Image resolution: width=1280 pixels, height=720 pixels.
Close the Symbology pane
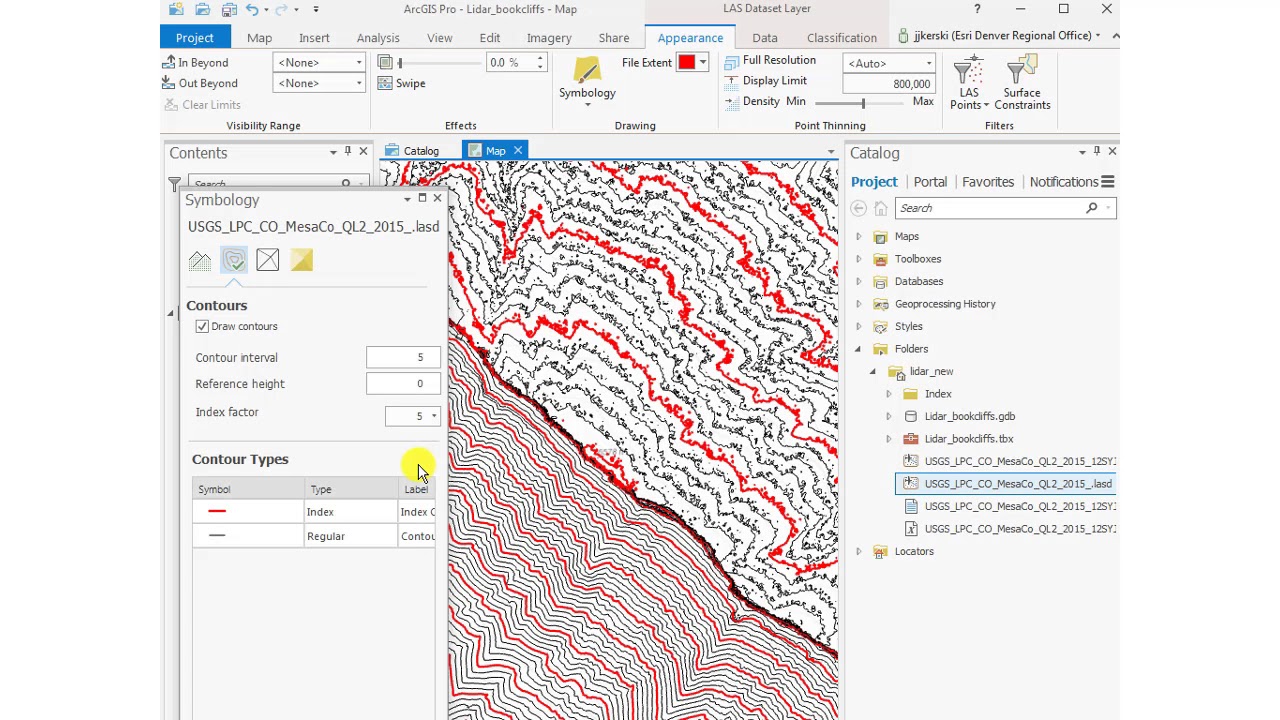click(437, 199)
